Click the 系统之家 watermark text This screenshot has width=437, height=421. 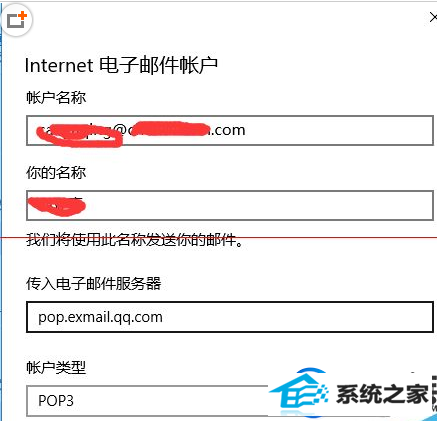point(382,394)
